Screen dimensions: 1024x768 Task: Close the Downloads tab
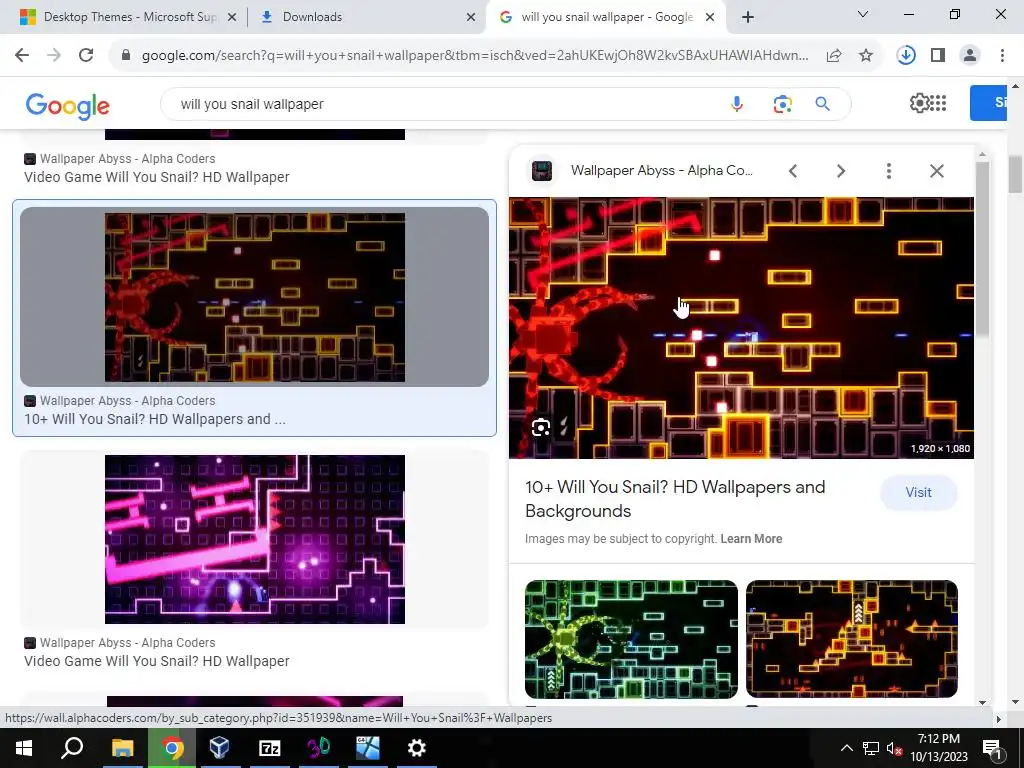tap(471, 18)
